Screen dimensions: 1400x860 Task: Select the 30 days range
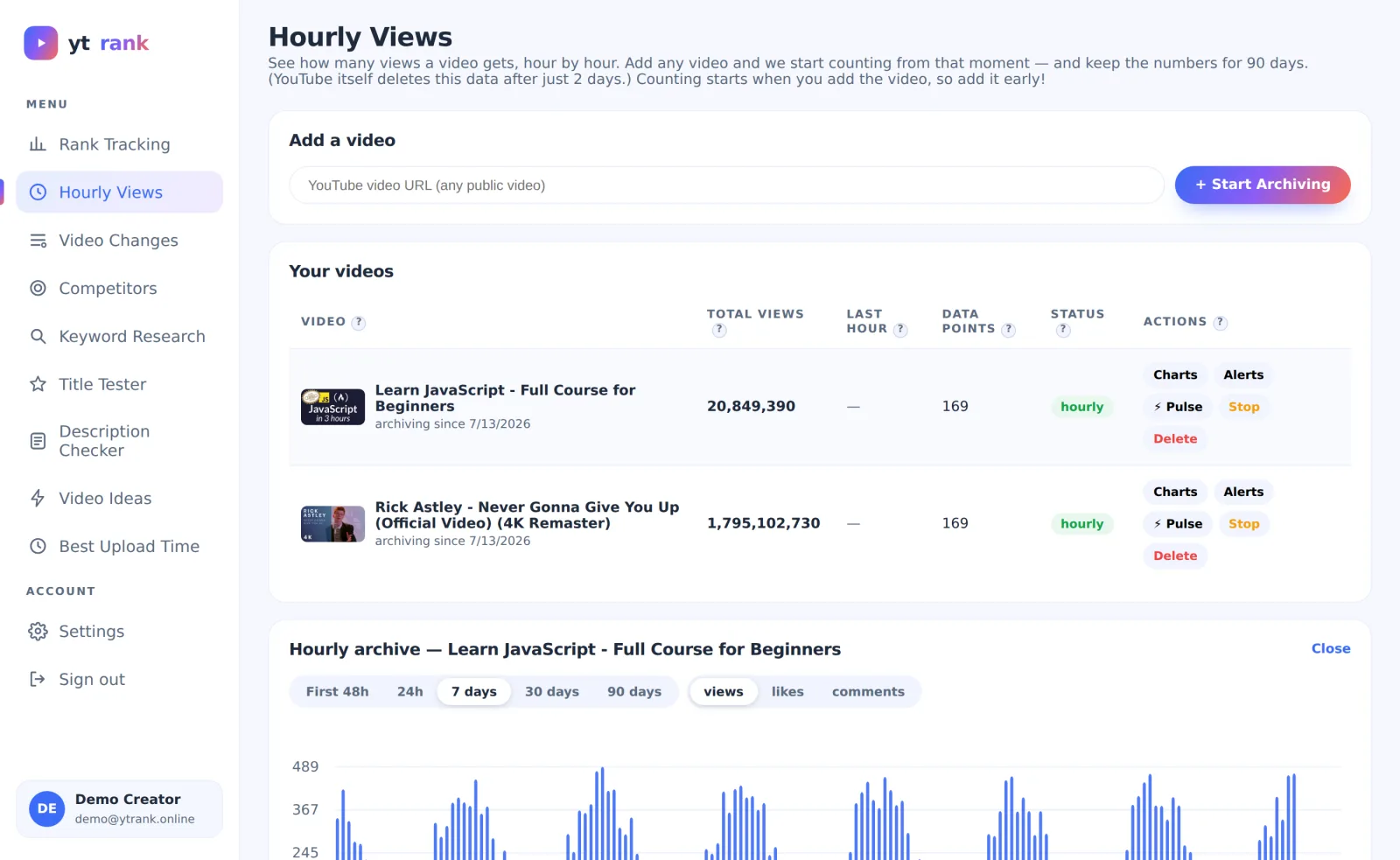pyautogui.click(x=552, y=691)
